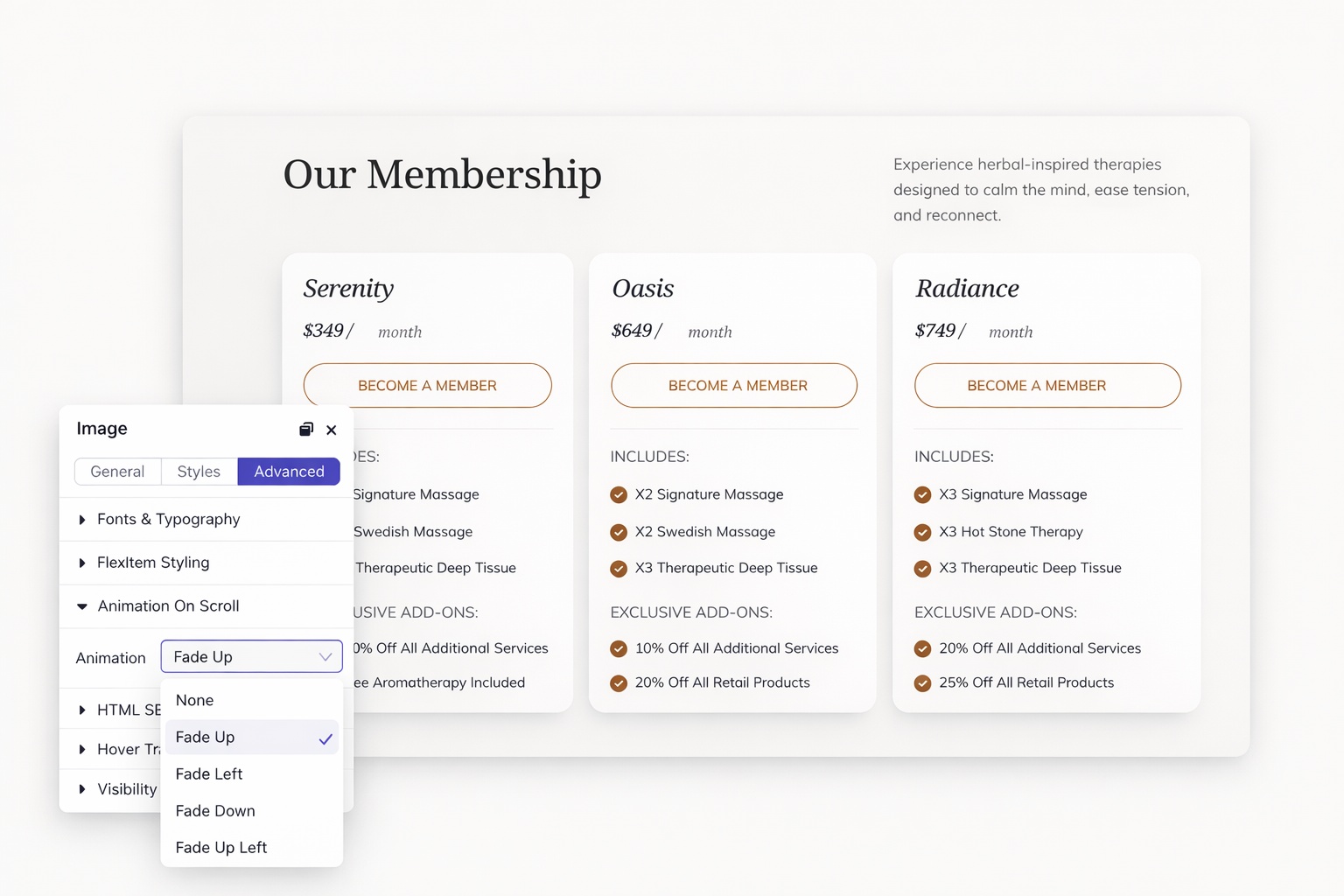Click checkmark icon beside 25% Off All Retail Products
This screenshot has width=1344, height=896.
click(922, 682)
